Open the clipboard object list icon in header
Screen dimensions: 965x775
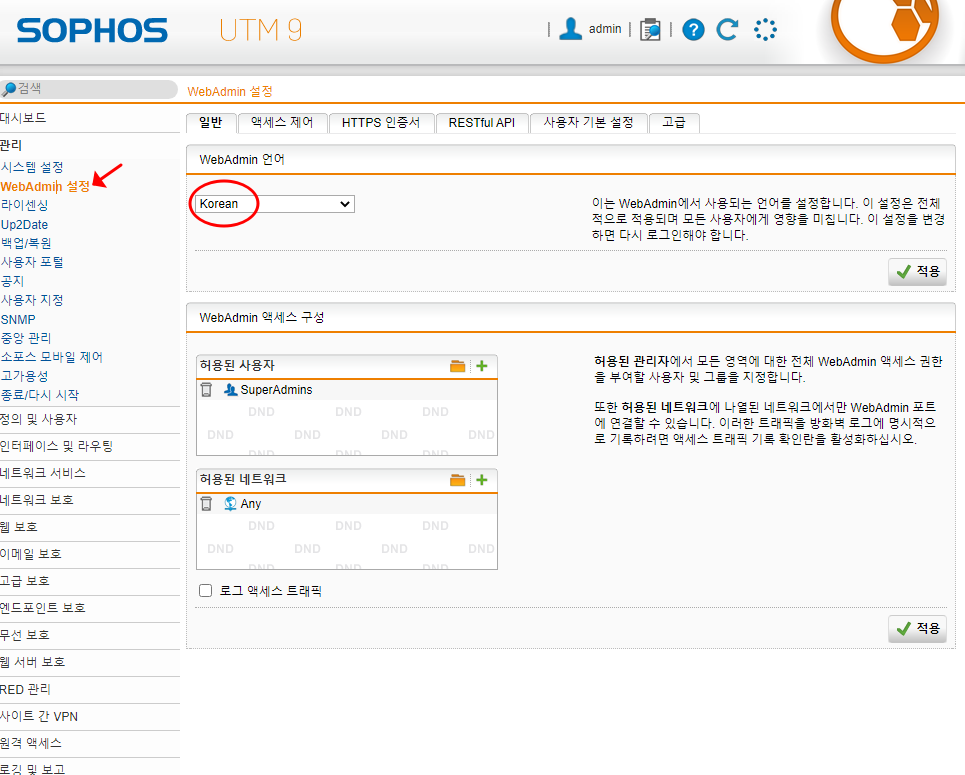click(650, 30)
